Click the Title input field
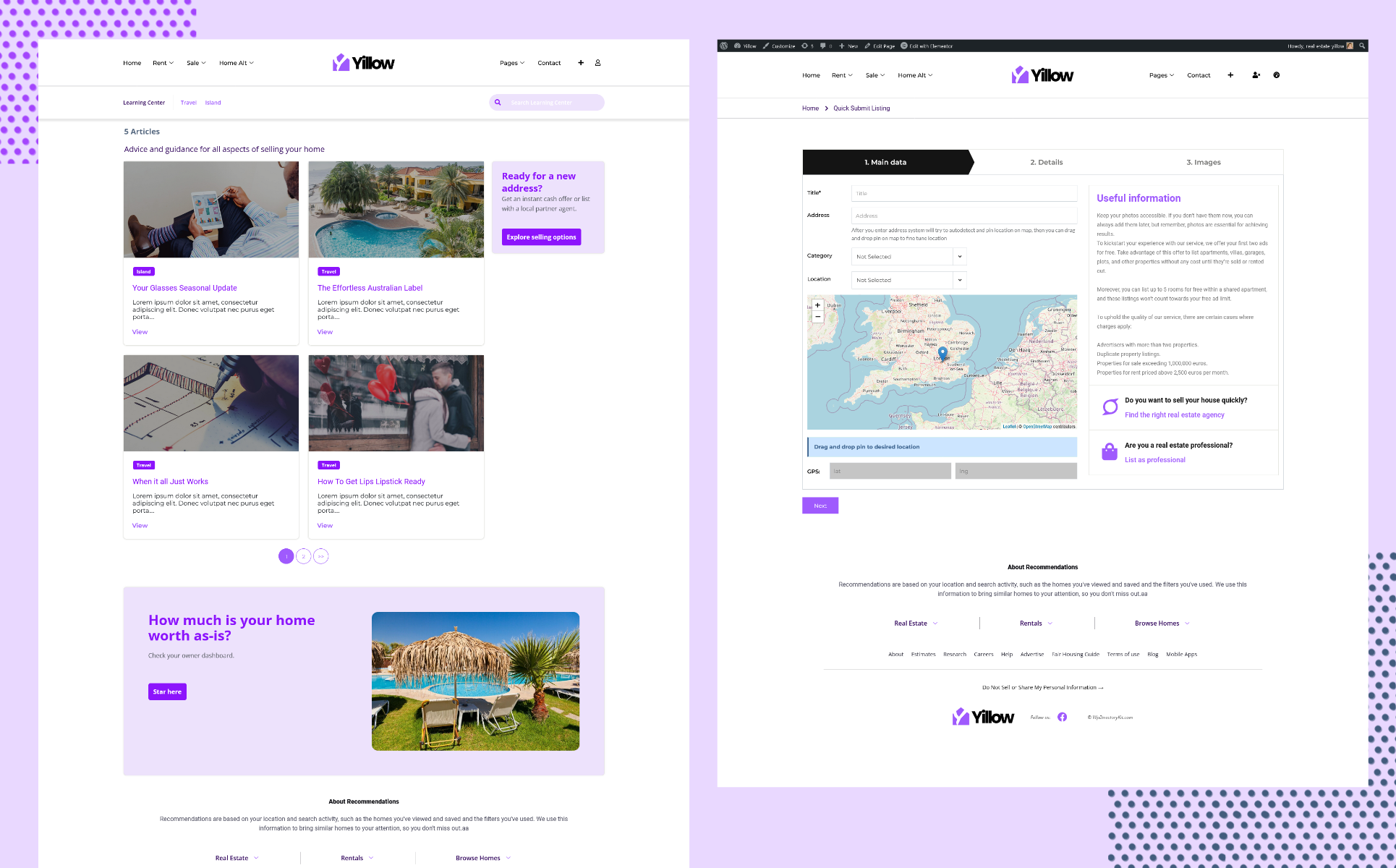This screenshot has height=868, width=1396. [963, 193]
